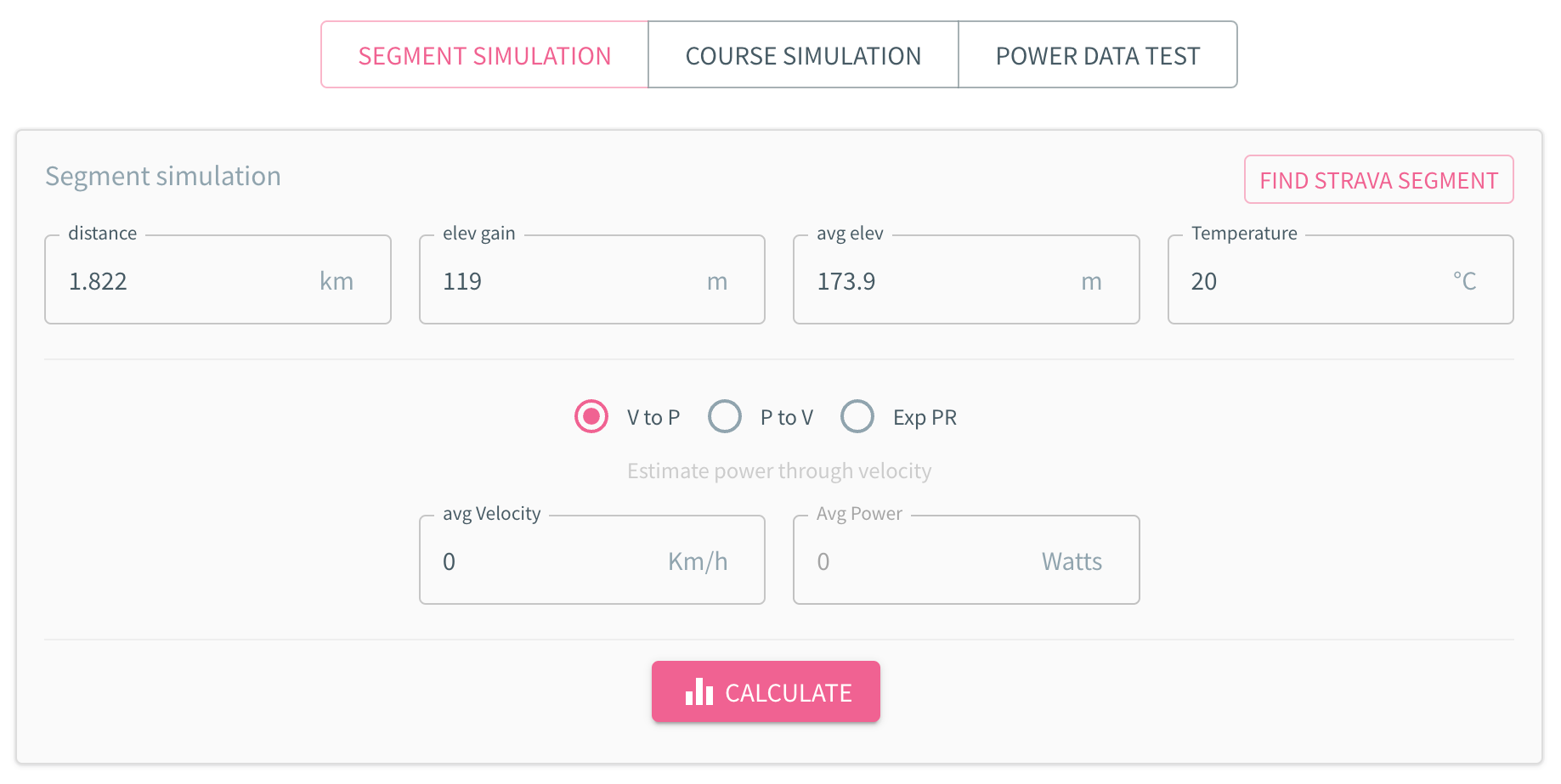The height and width of the screenshot is (784, 1561).
Task: Click the Temperature input field
Action: click(x=1309, y=281)
